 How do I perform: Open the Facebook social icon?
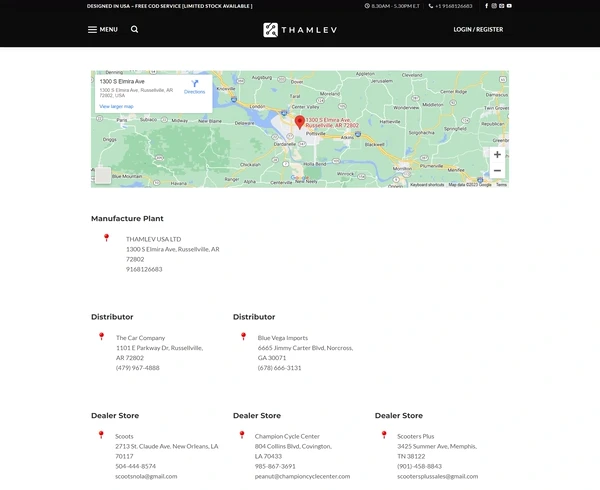pyautogui.click(x=487, y=6)
